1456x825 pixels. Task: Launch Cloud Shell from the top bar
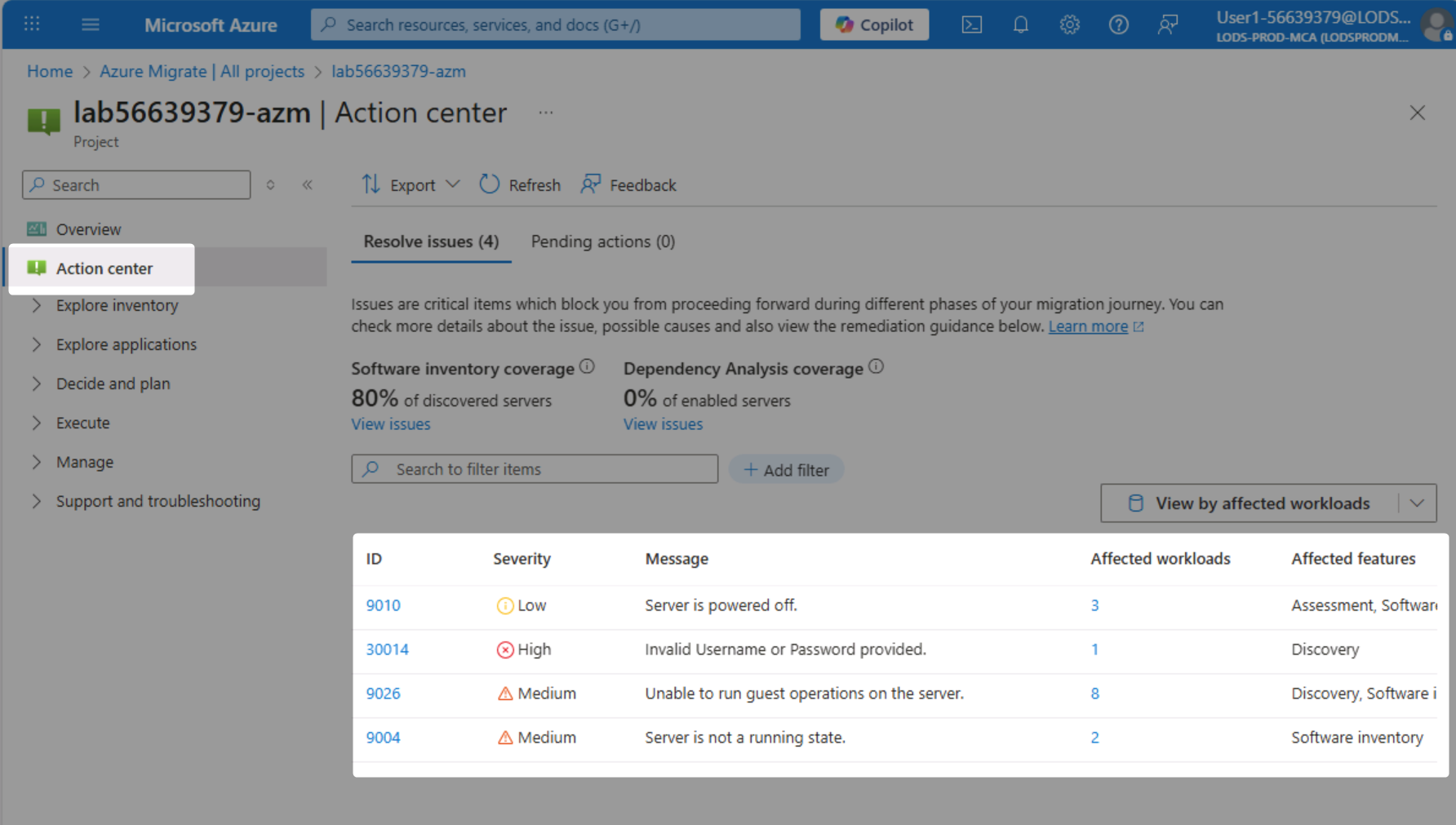click(971, 24)
